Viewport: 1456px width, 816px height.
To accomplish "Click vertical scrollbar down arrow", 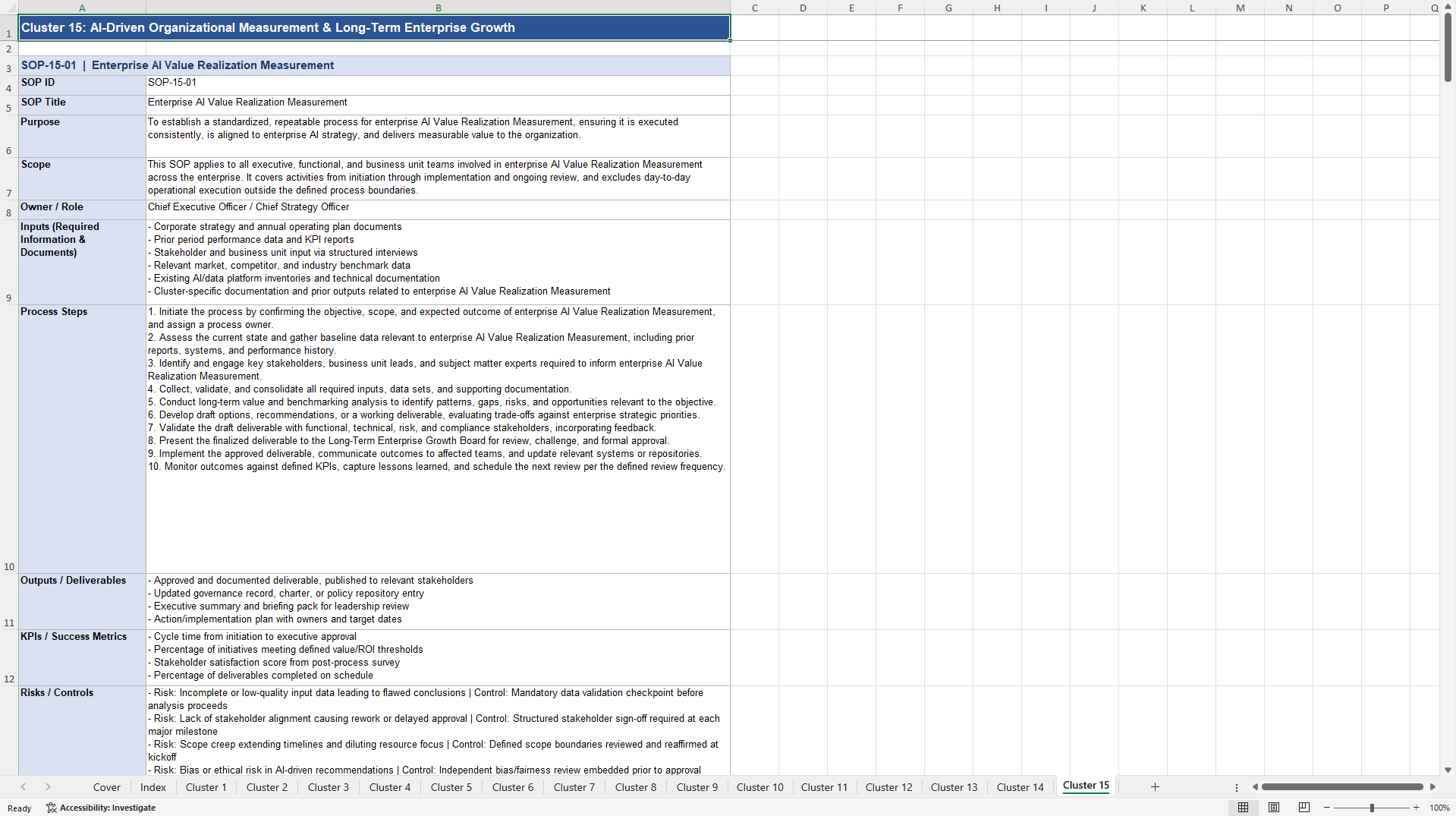I will 1448,770.
